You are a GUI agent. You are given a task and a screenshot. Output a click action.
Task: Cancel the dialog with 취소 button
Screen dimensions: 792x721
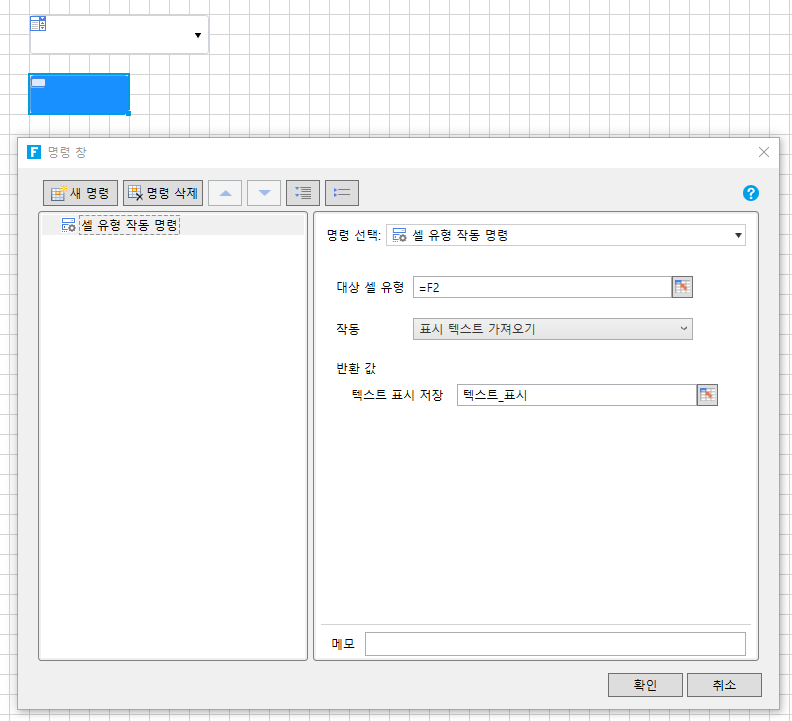(724, 685)
